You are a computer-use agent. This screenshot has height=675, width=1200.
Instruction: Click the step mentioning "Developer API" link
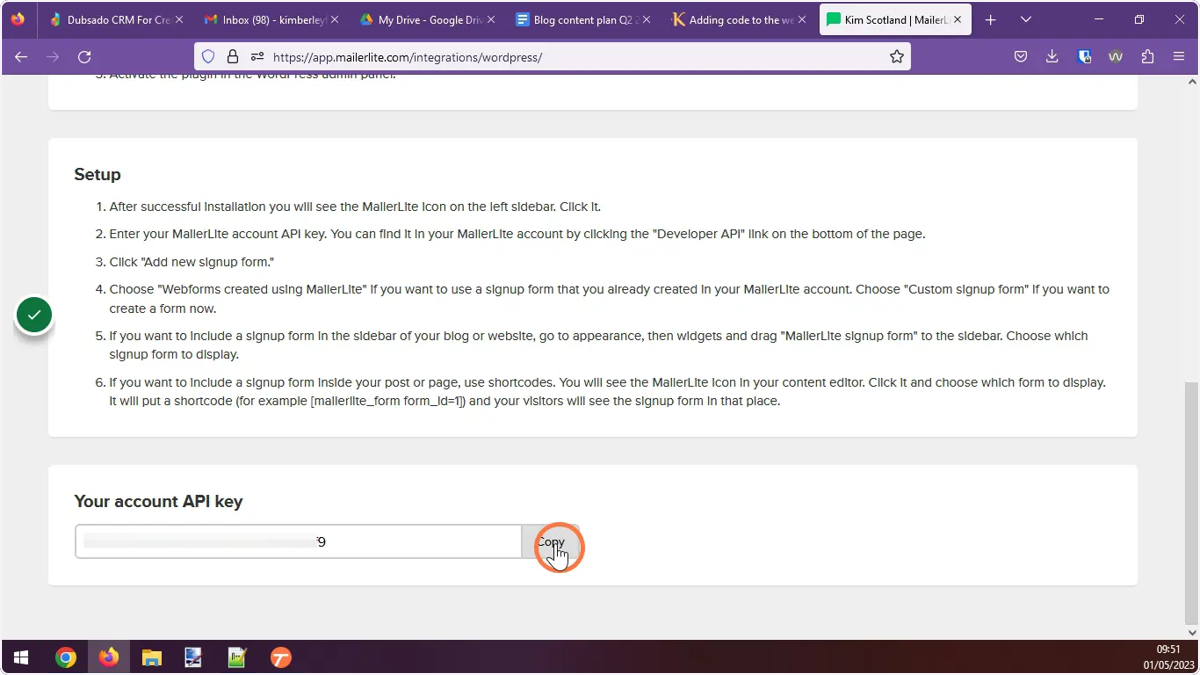pos(517,234)
